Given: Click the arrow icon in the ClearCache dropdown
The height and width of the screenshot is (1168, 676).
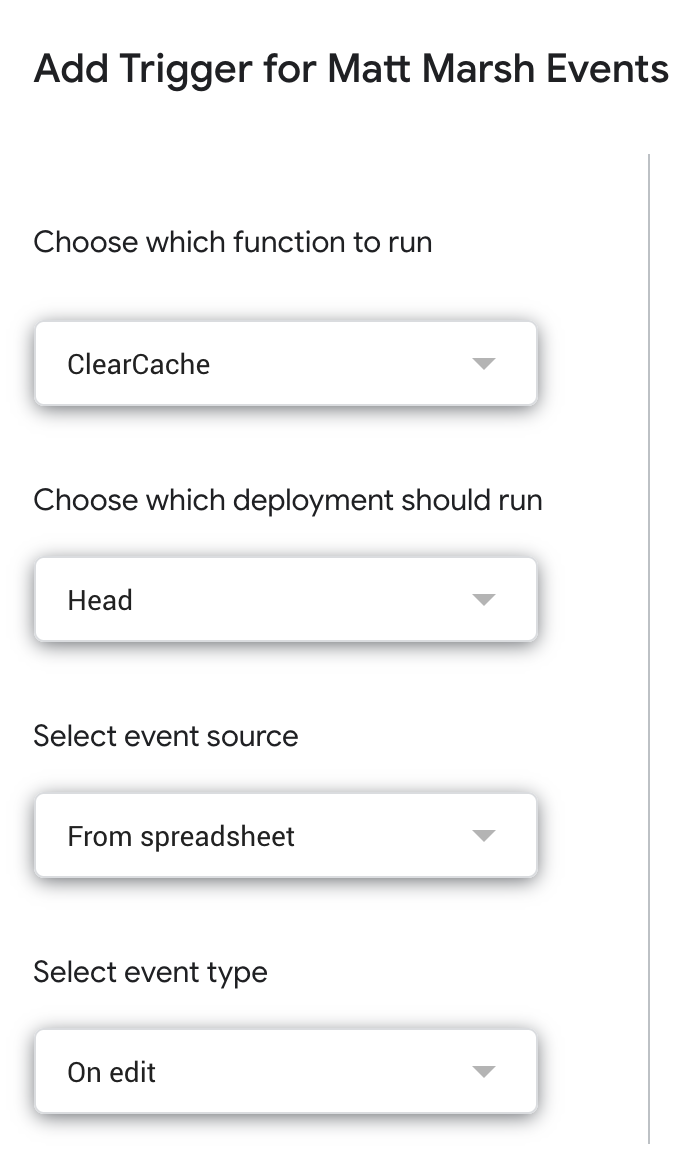Looking at the screenshot, I should pyautogui.click(x=484, y=364).
